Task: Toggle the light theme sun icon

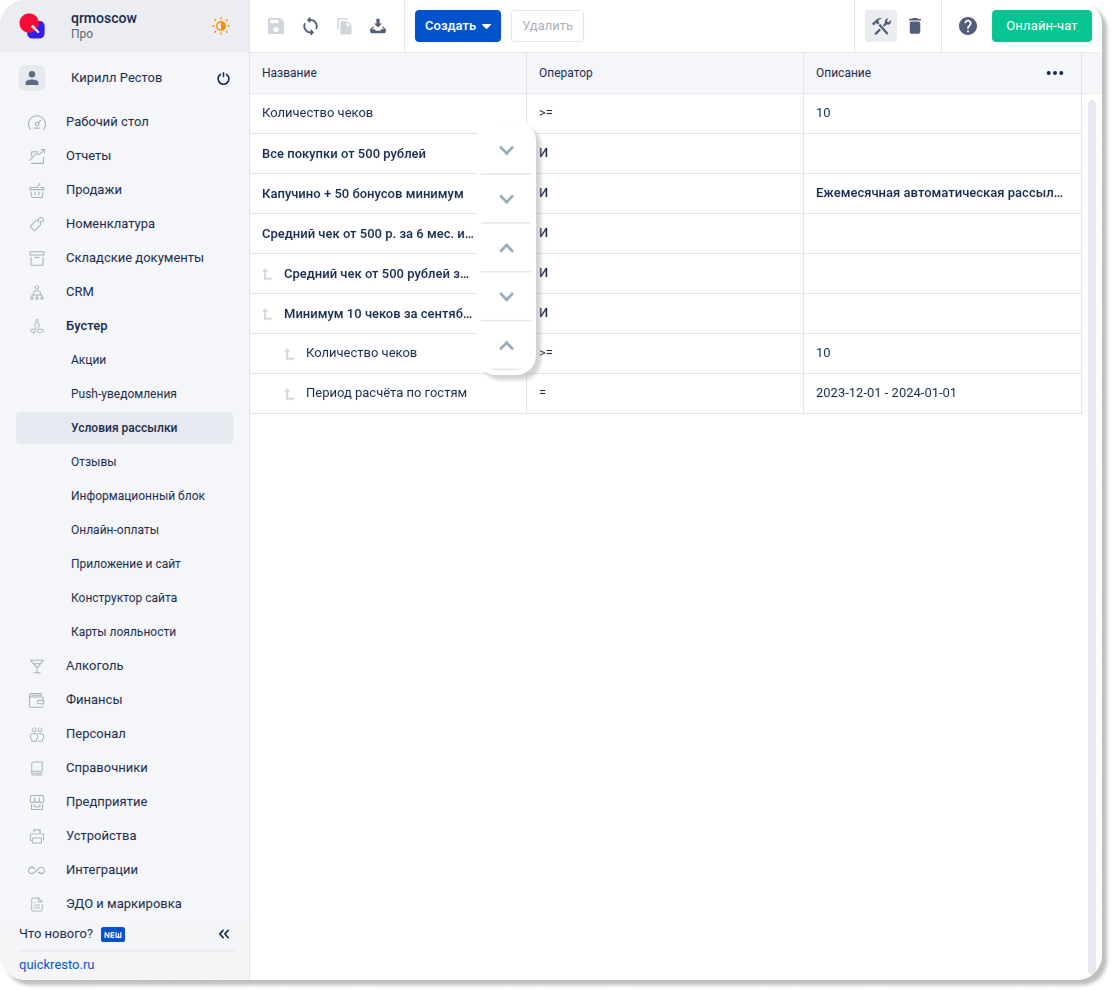Action: (221, 26)
